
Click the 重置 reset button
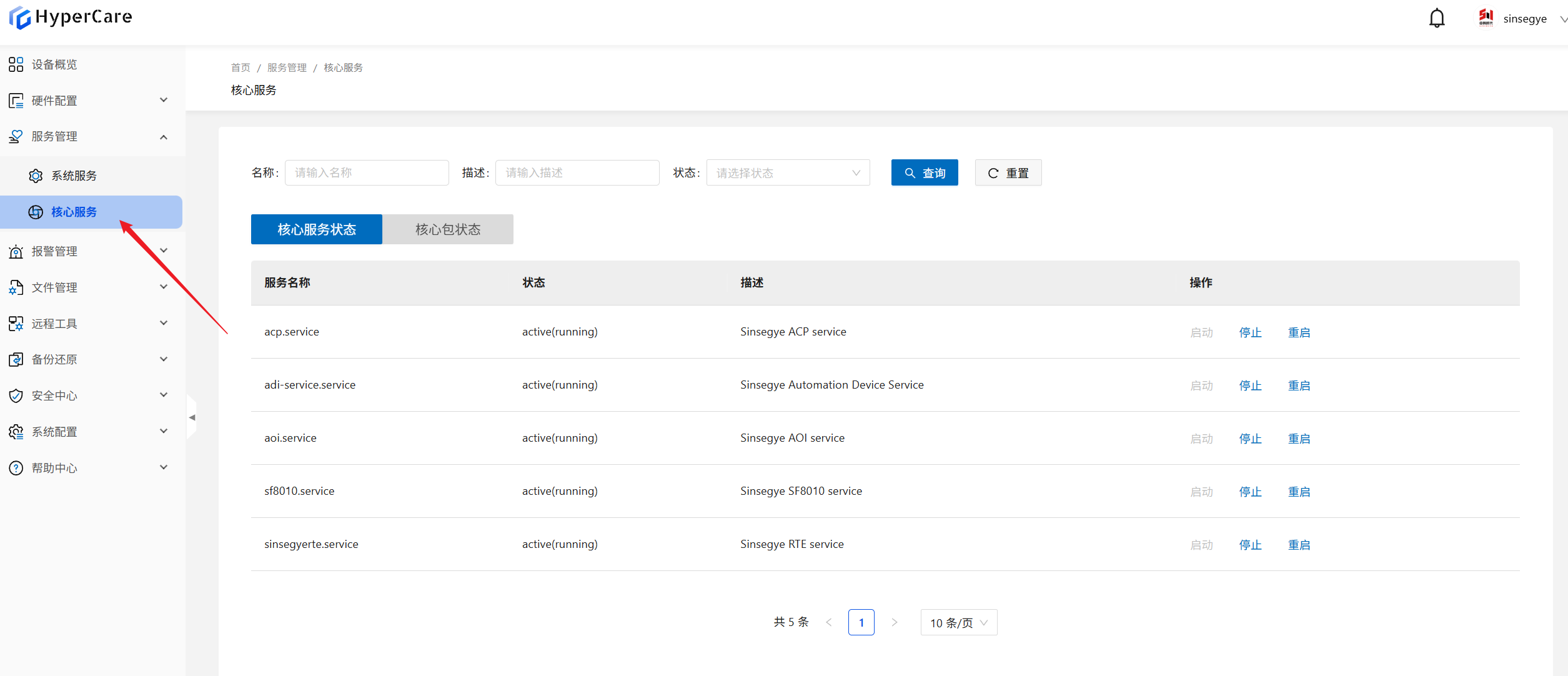coord(1008,172)
